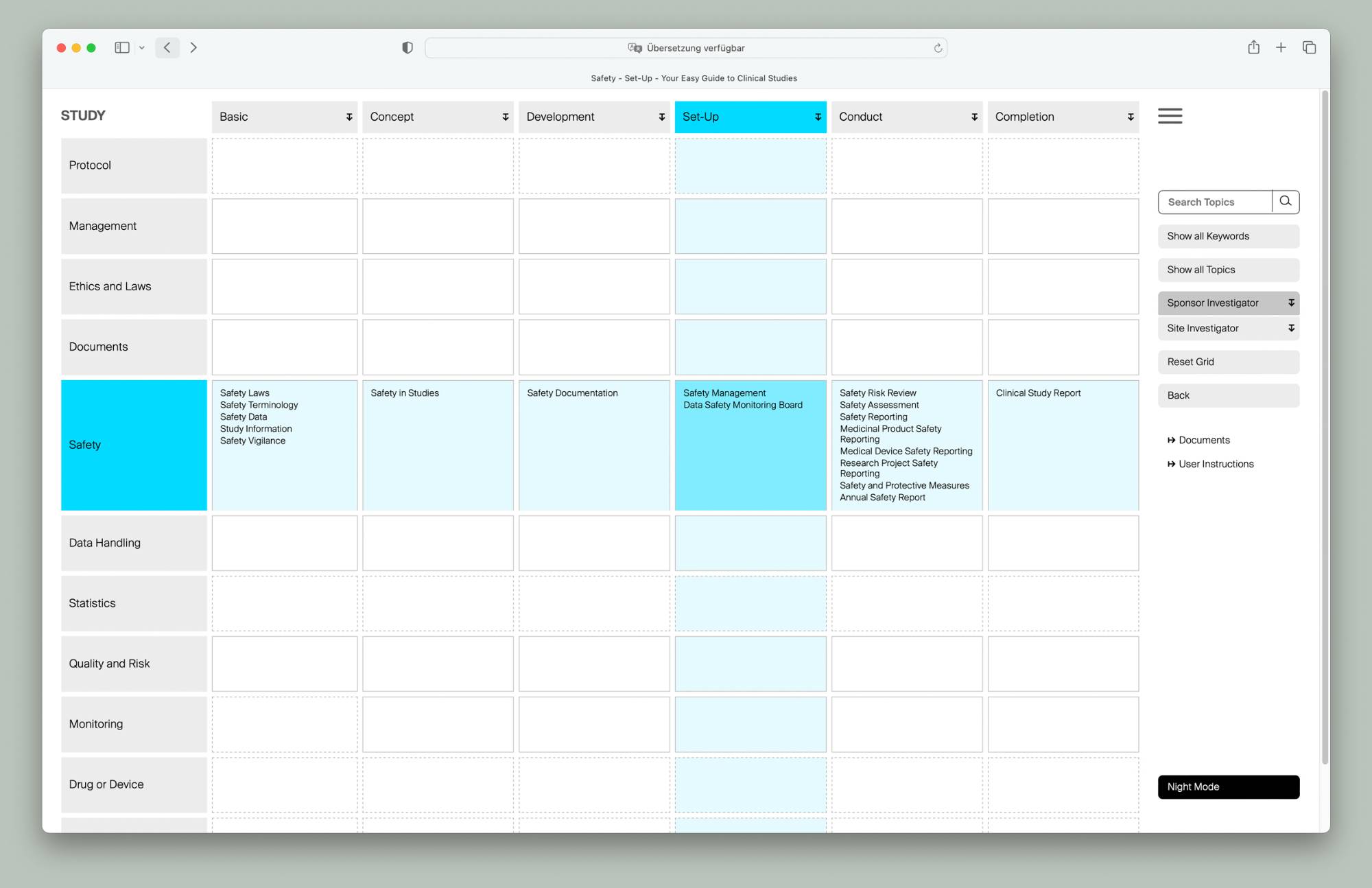
Task: Click the Documents link
Action: coord(1206,439)
